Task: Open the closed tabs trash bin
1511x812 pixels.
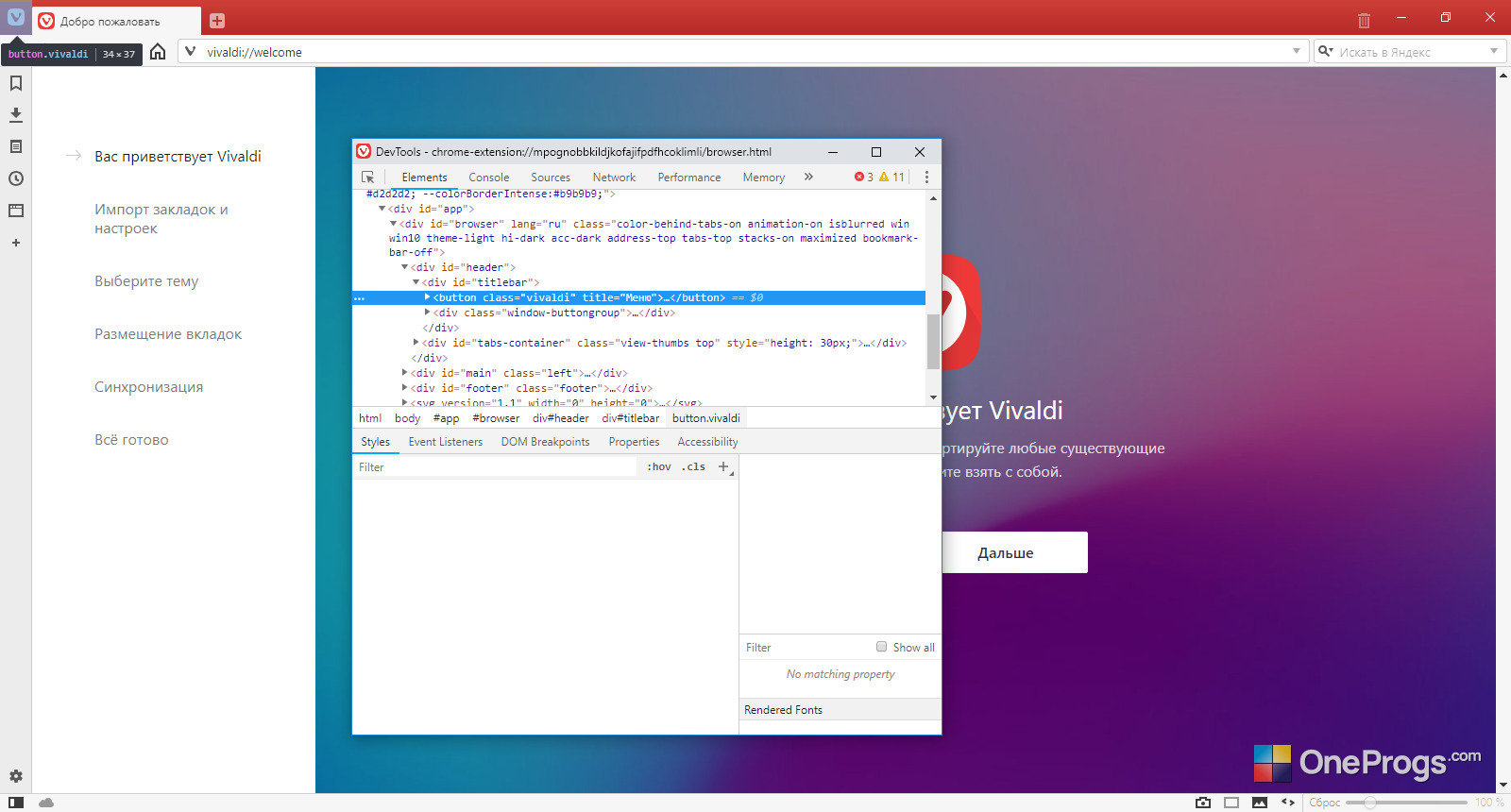Action: [x=1364, y=20]
